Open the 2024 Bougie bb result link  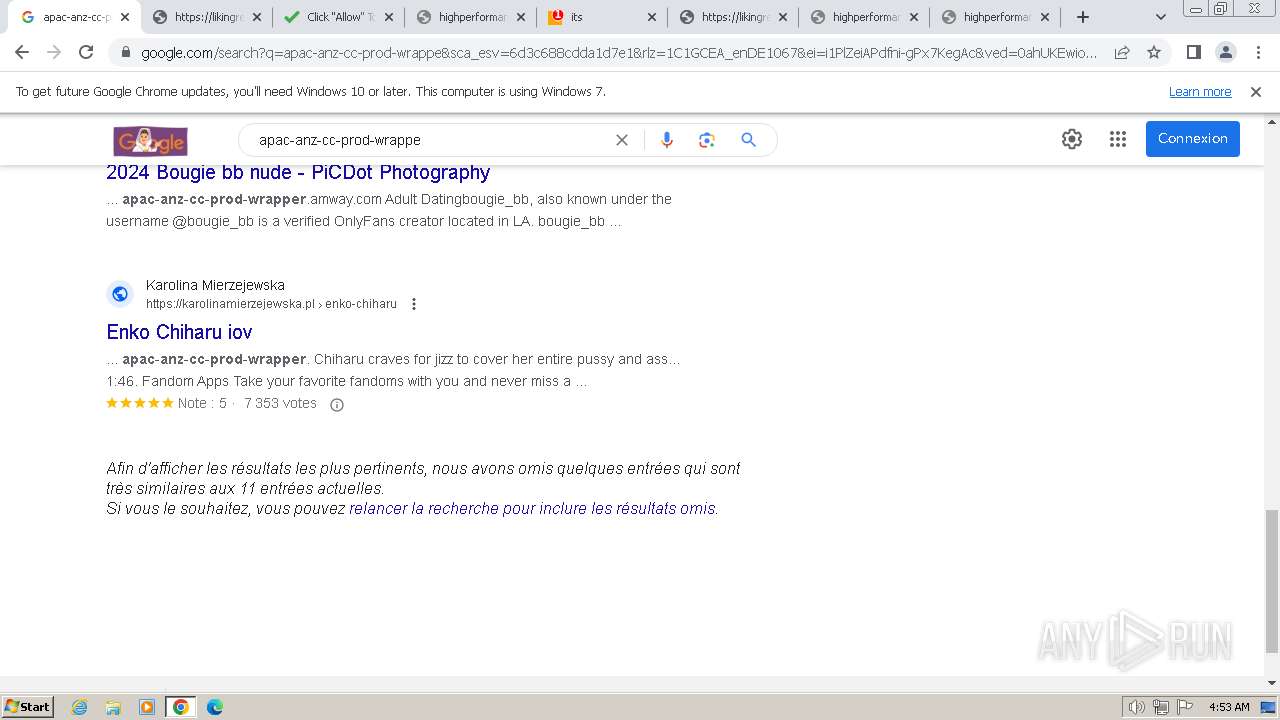298,172
